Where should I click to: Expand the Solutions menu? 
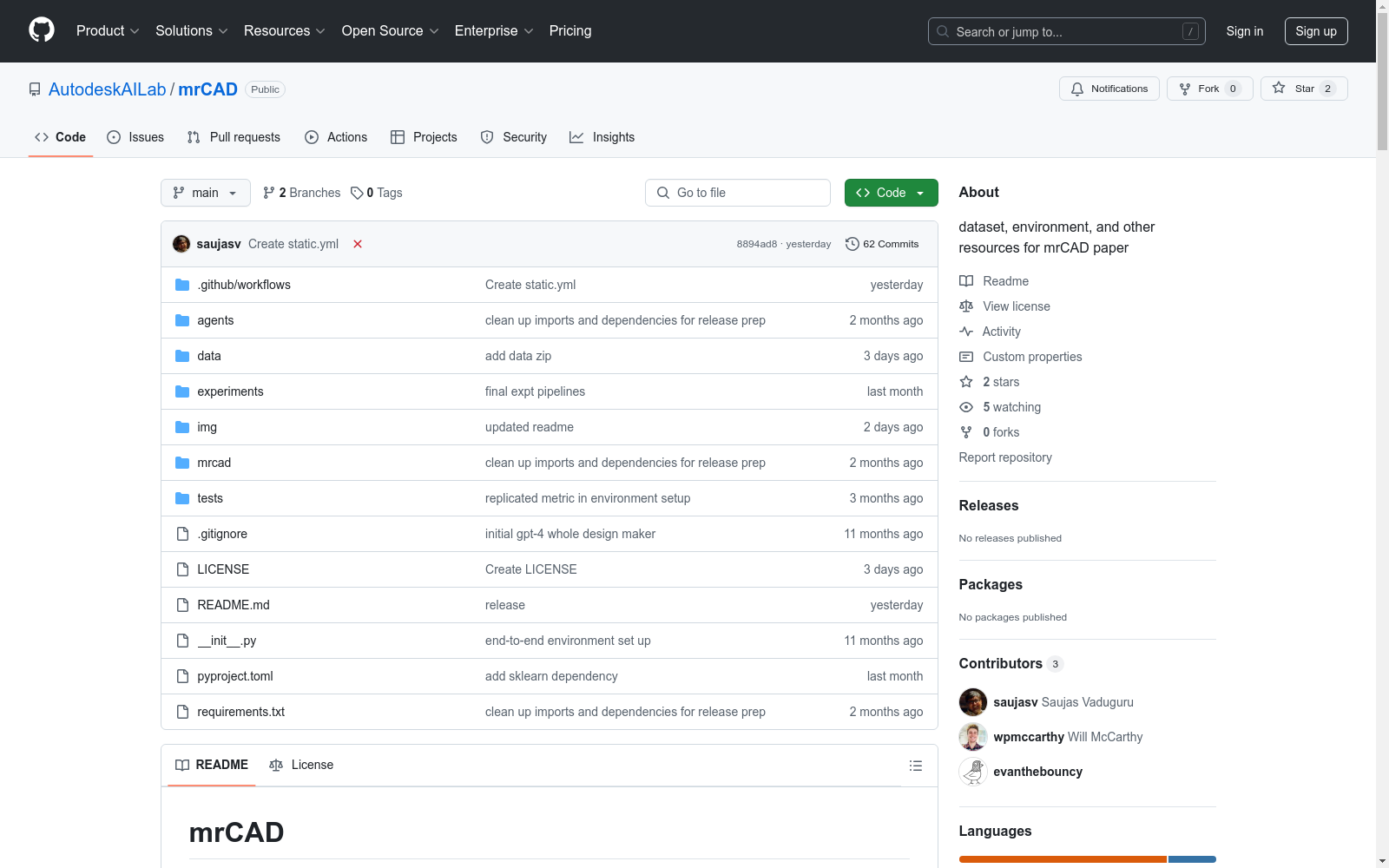click(x=192, y=31)
